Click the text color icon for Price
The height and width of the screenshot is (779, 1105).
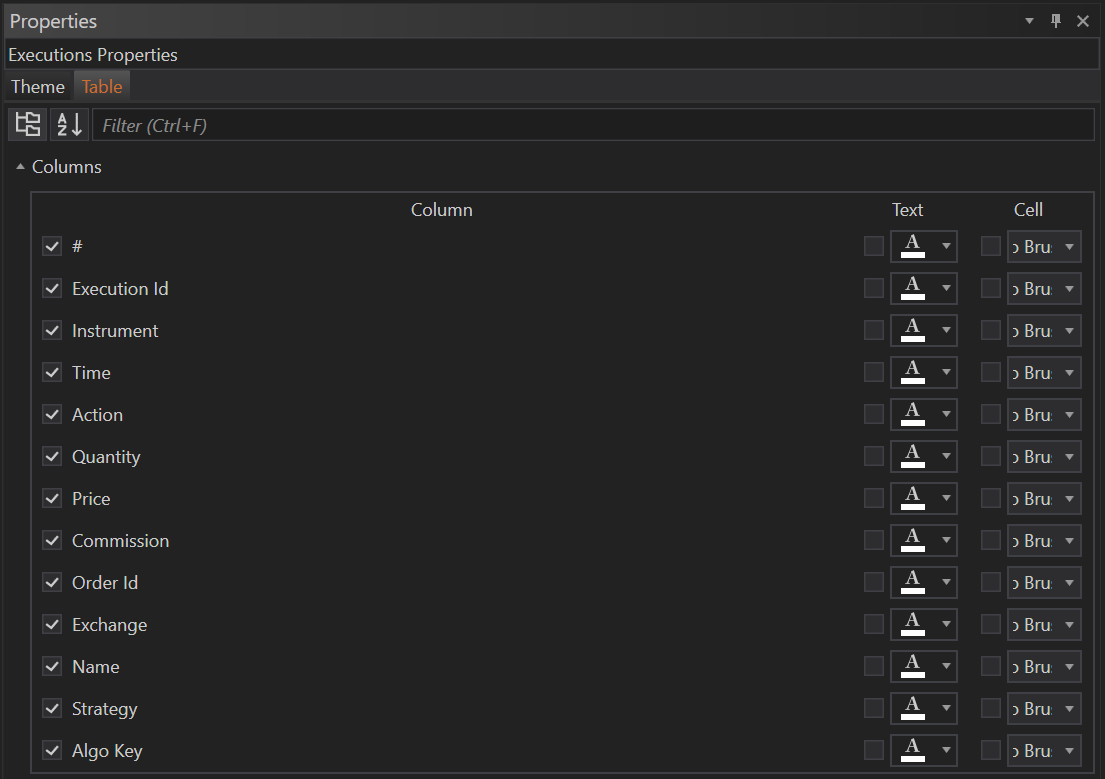click(x=912, y=499)
